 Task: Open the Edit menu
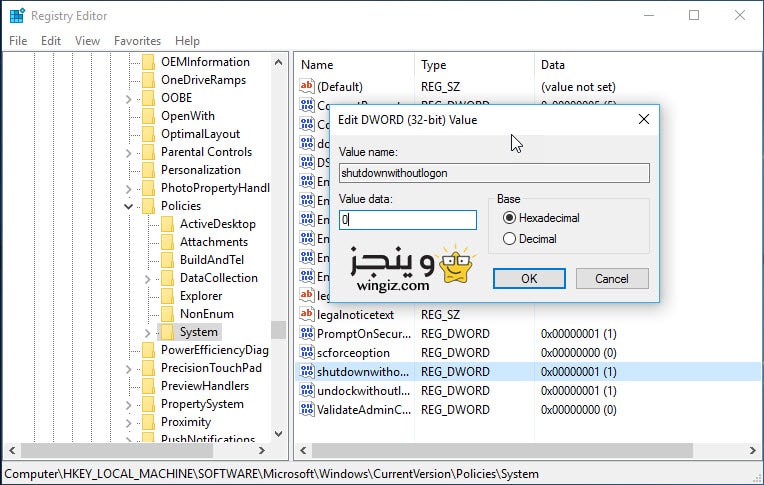click(x=51, y=41)
